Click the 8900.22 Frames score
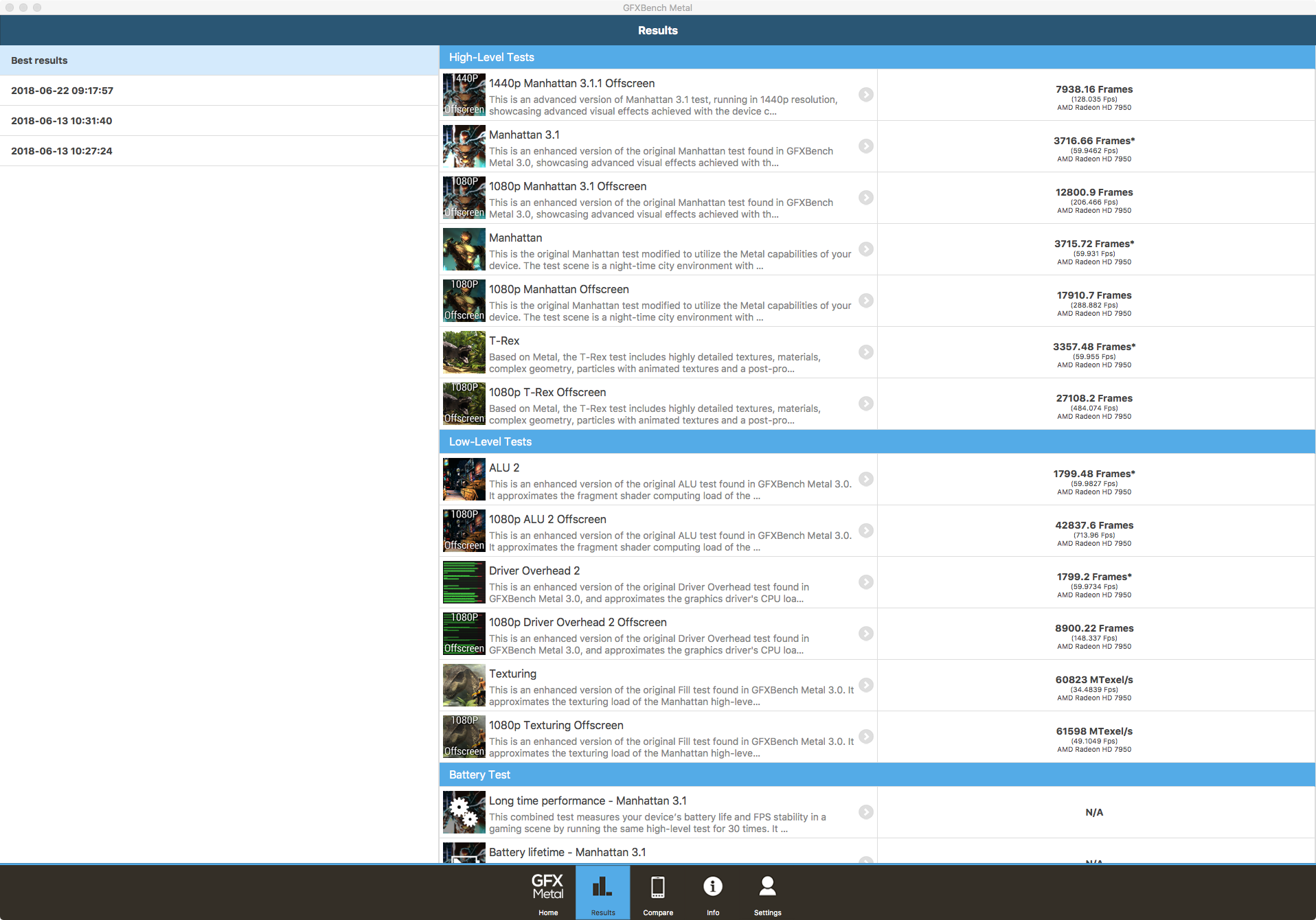The width and height of the screenshot is (1316, 920). tap(1094, 628)
